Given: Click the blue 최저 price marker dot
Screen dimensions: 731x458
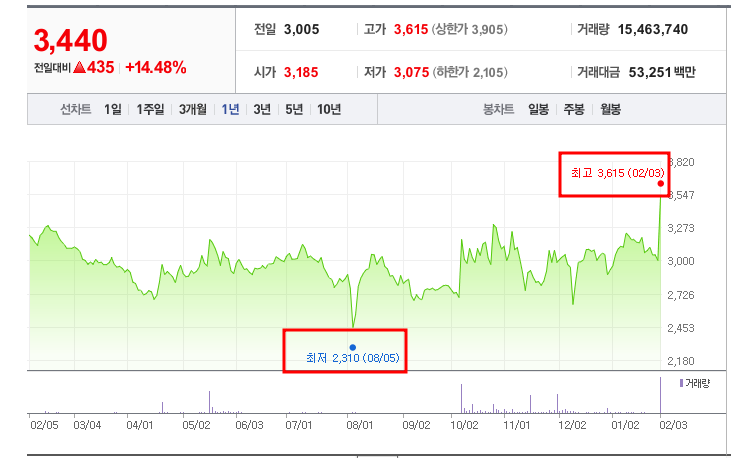Looking at the screenshot, I should [352, 347].
